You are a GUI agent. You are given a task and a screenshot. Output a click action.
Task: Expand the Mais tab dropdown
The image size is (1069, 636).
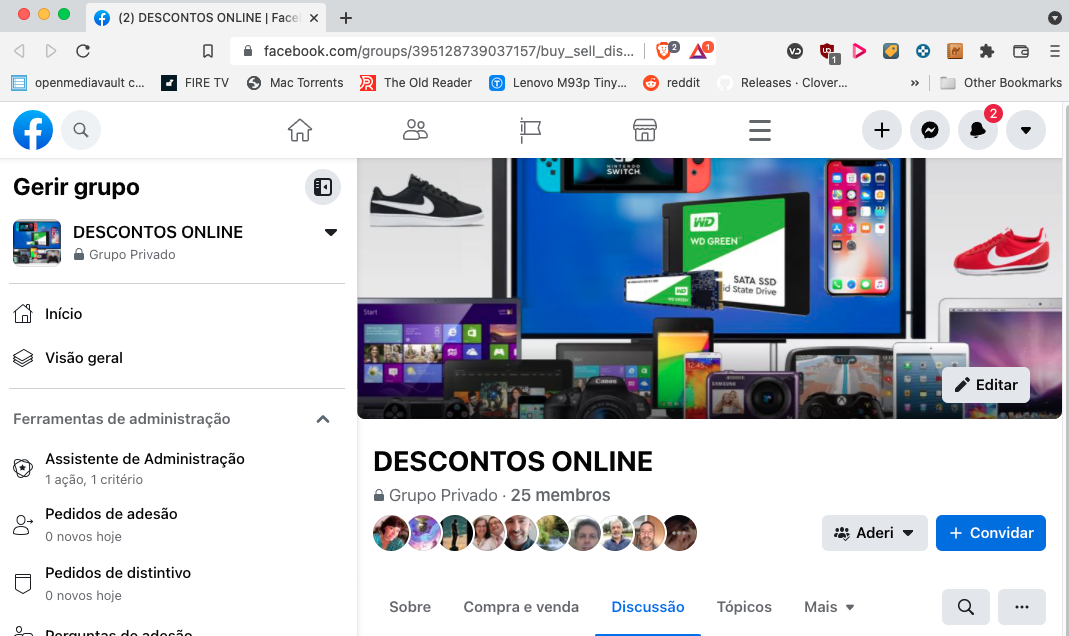point(828,607)
